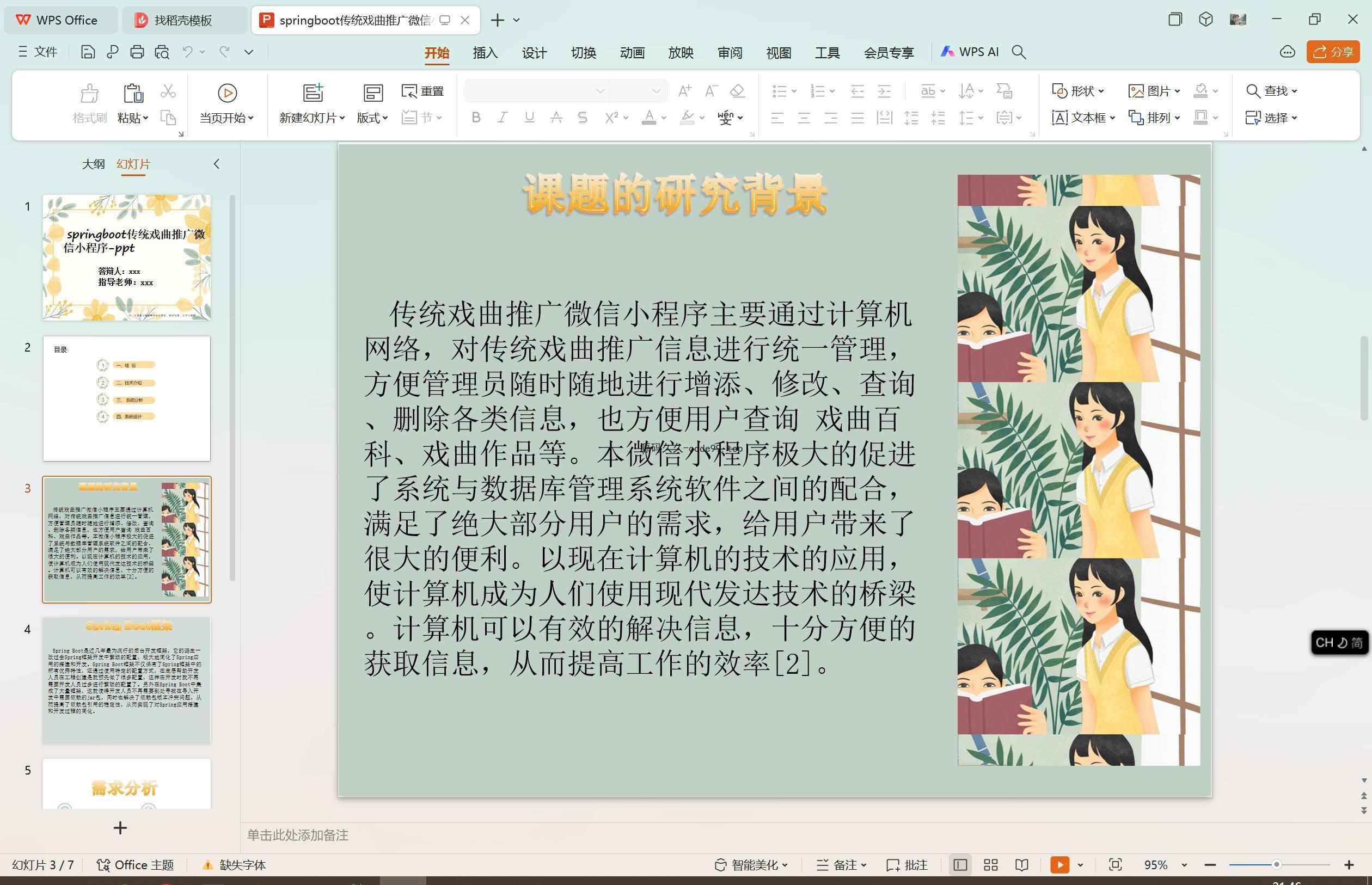Click the zoom slider handle
Viewport: 1372px width, 885px height.
tap(1277, 864)
